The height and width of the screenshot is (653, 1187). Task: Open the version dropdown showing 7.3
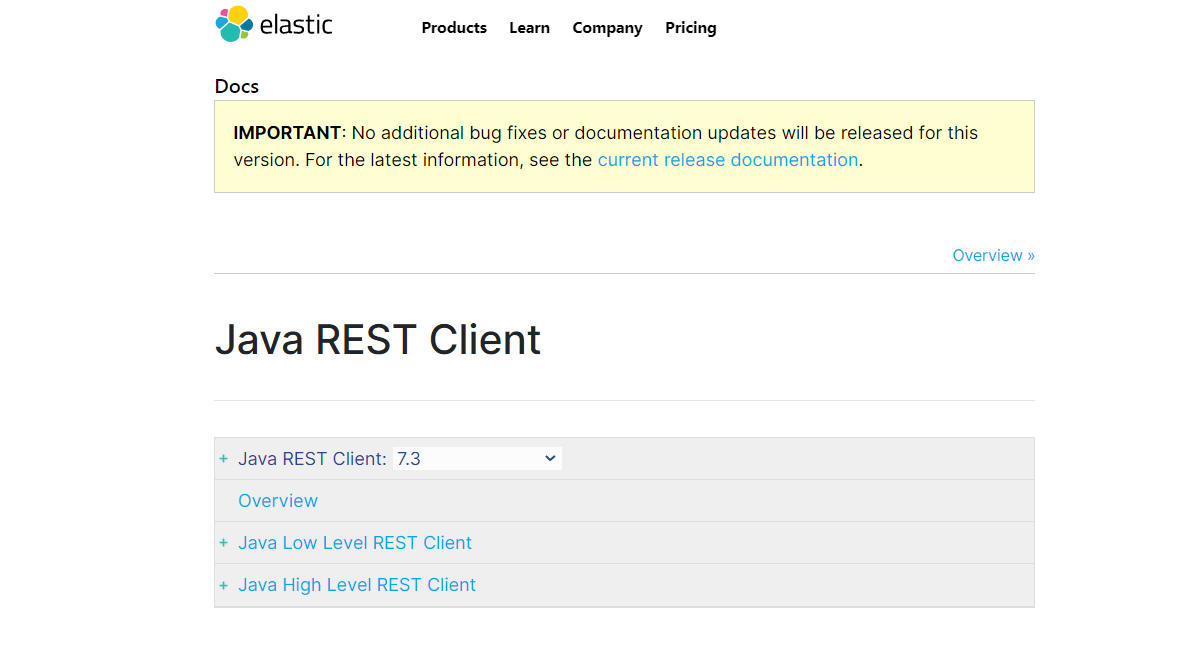pos(477,459)
